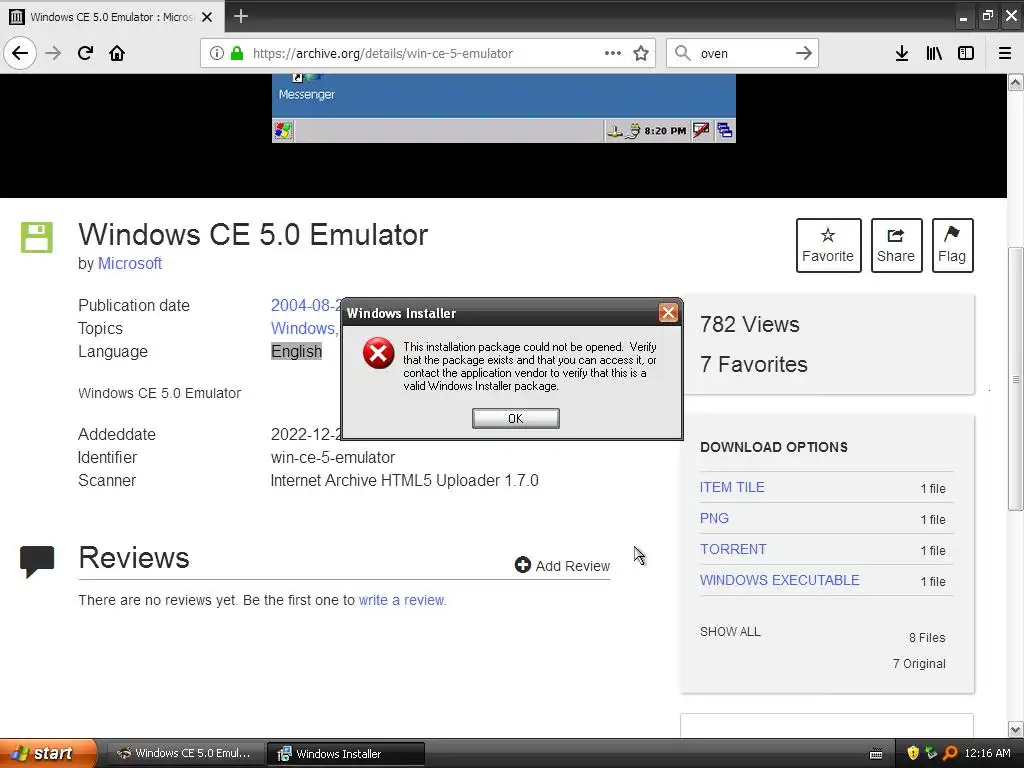Viewport: 1024px width, 768px height.
Task: Download the ITEM TILE file
Action: (x=732, y=487)
